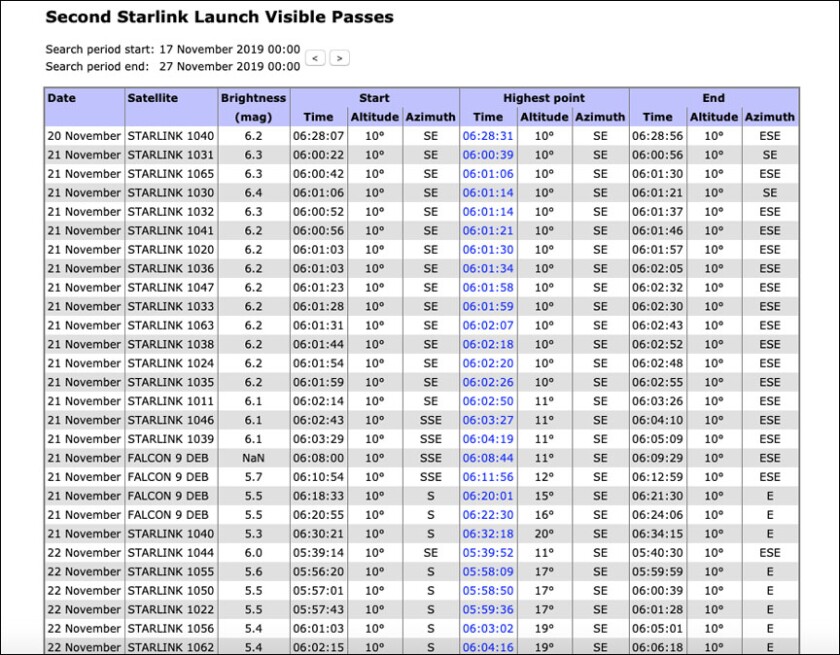The width and height of the screenshot is (840, 655).
Task: Click the 06:01:58 link for STARLINK 1047
Action: click(487, 288)
